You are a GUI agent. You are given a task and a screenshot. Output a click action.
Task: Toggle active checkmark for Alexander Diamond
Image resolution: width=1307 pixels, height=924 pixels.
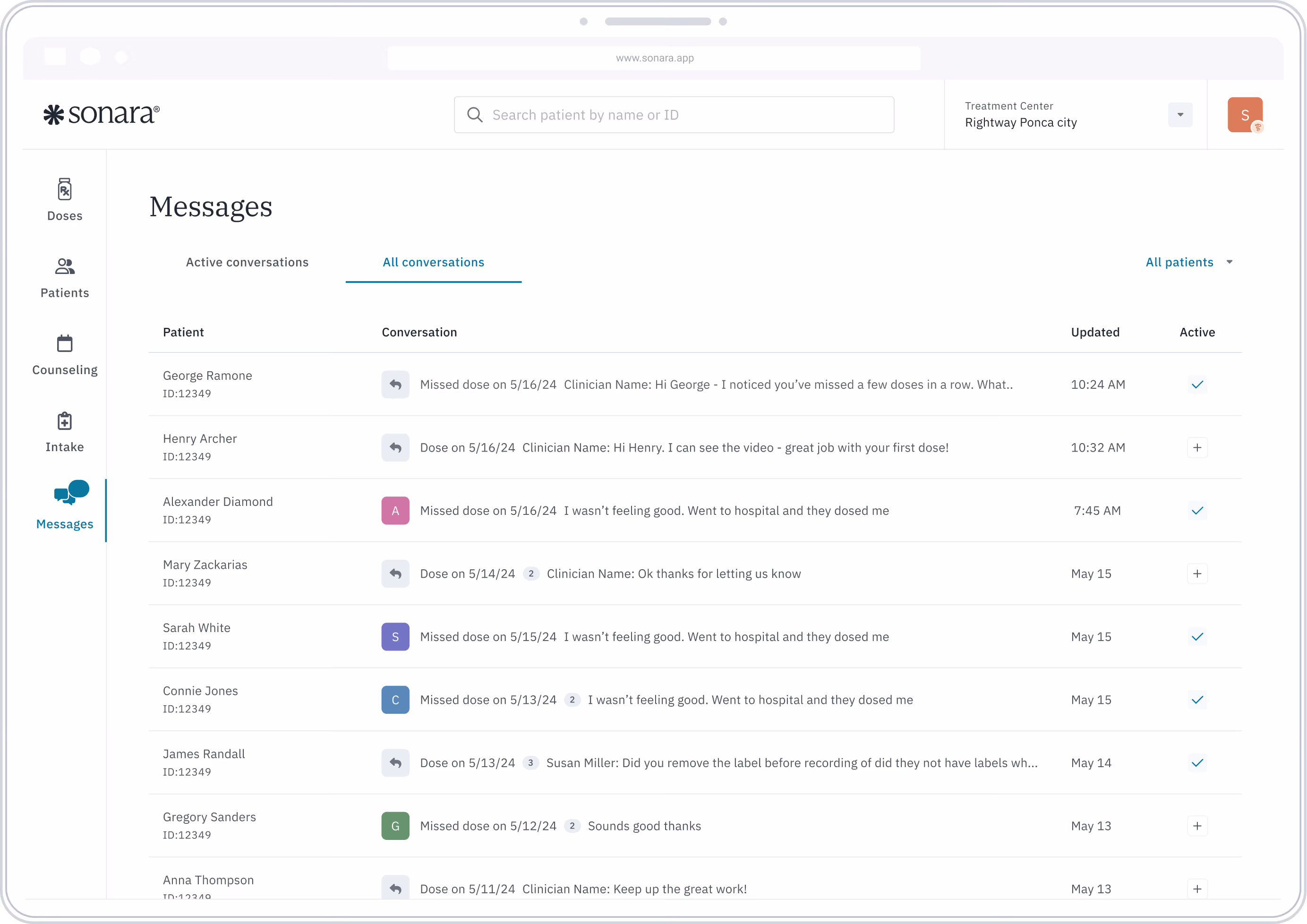click(x=1197, y=511)
